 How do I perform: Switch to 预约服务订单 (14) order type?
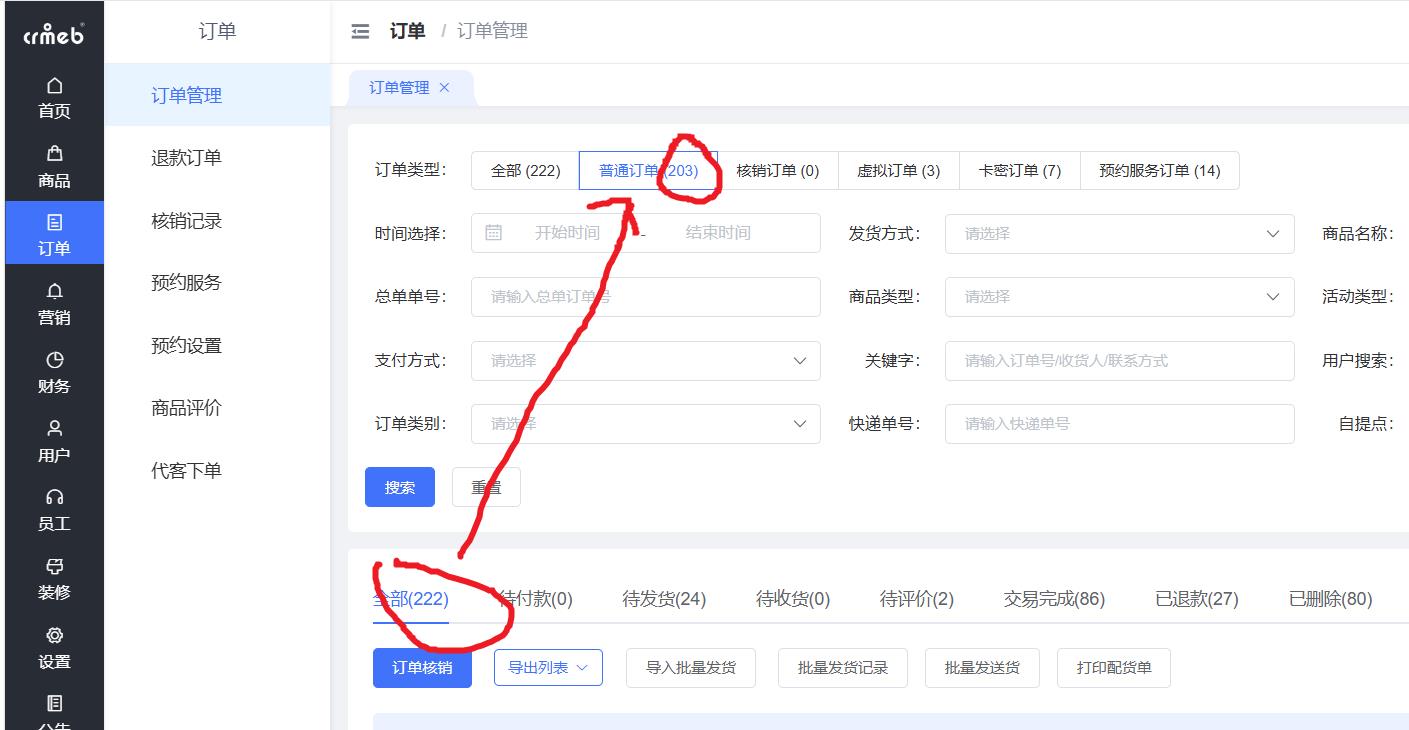pos(1158,171)
